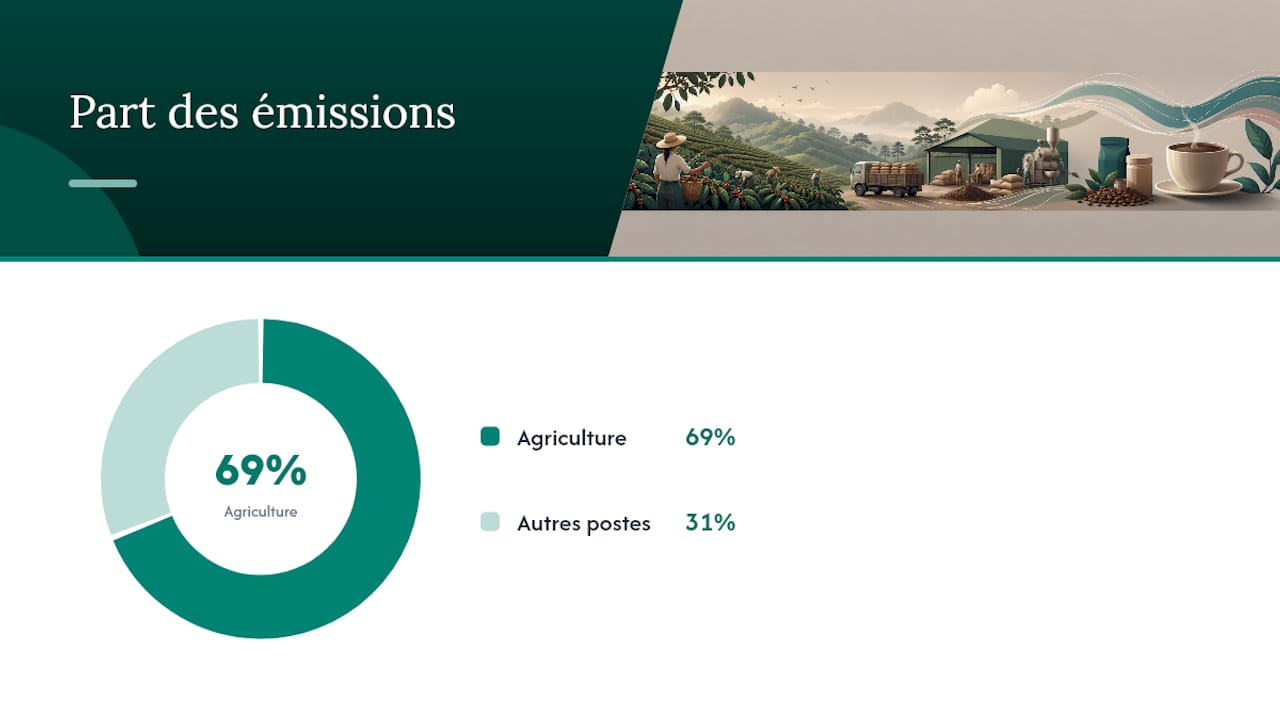Click the small Agriculture caption inside the donut
Viewport: 1280px width, 720px height.
click(261, 512)
